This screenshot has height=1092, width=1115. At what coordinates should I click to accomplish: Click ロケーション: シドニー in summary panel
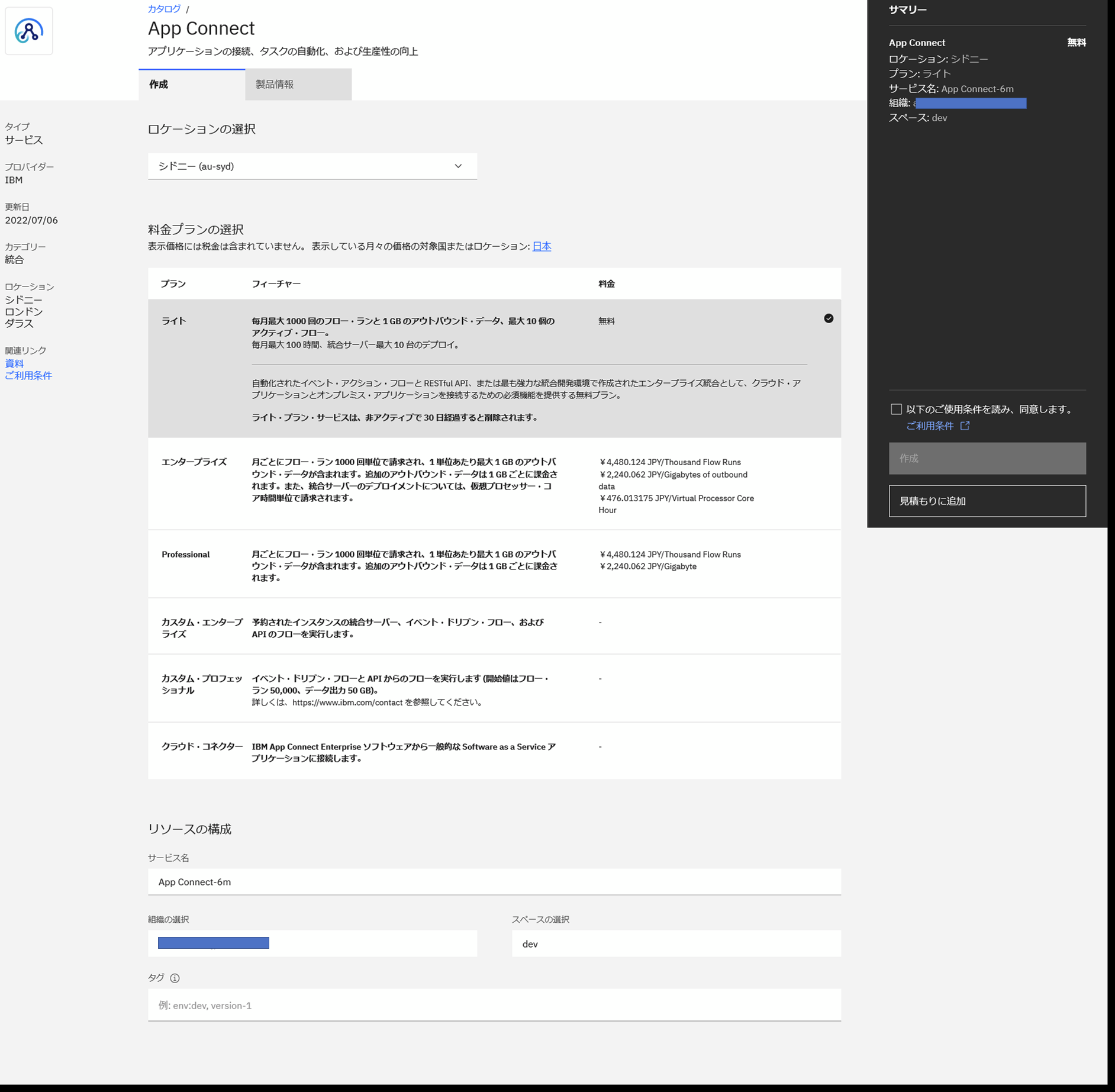(938, 59)
